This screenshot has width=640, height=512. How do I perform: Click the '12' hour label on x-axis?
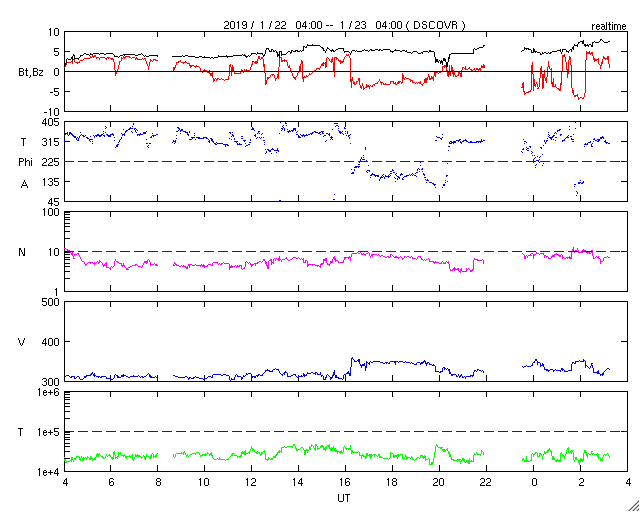tap(251, 483)
